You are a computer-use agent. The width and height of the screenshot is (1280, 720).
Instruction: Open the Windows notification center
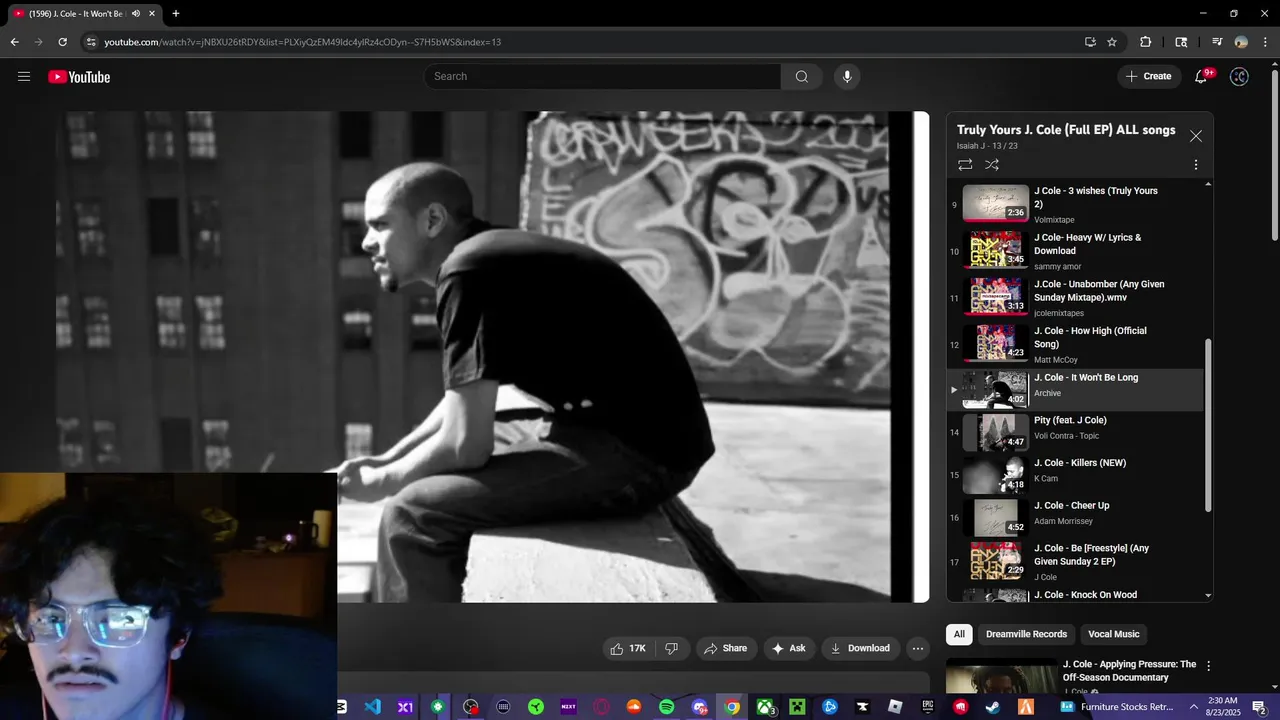1259,707
